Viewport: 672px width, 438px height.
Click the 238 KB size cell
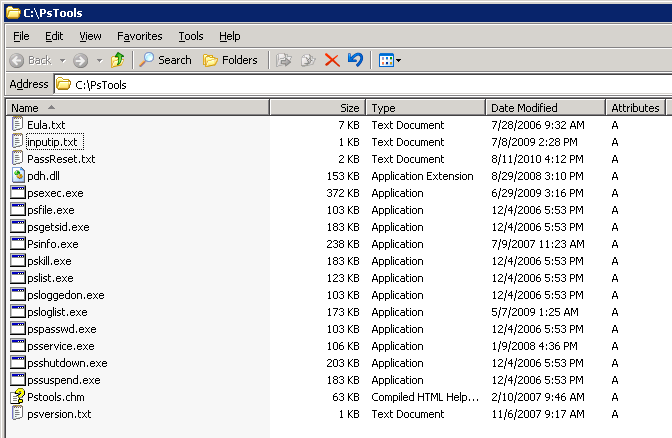point(343,244)
